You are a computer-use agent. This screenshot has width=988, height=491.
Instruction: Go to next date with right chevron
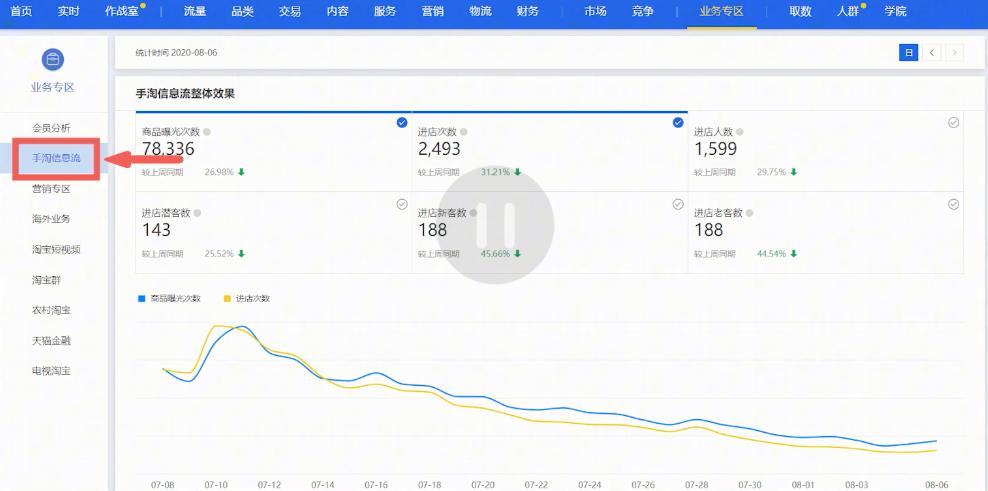tap(955, 53)
